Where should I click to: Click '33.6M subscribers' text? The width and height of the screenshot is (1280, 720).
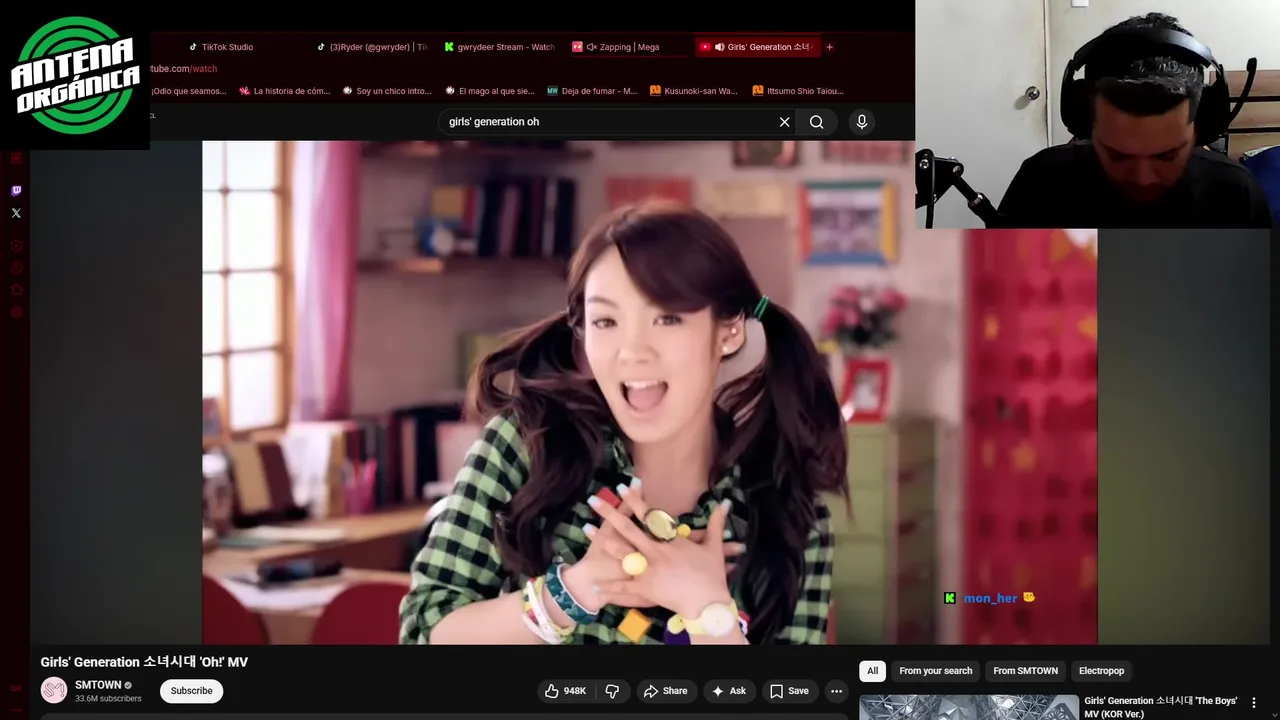click(108, 698)
